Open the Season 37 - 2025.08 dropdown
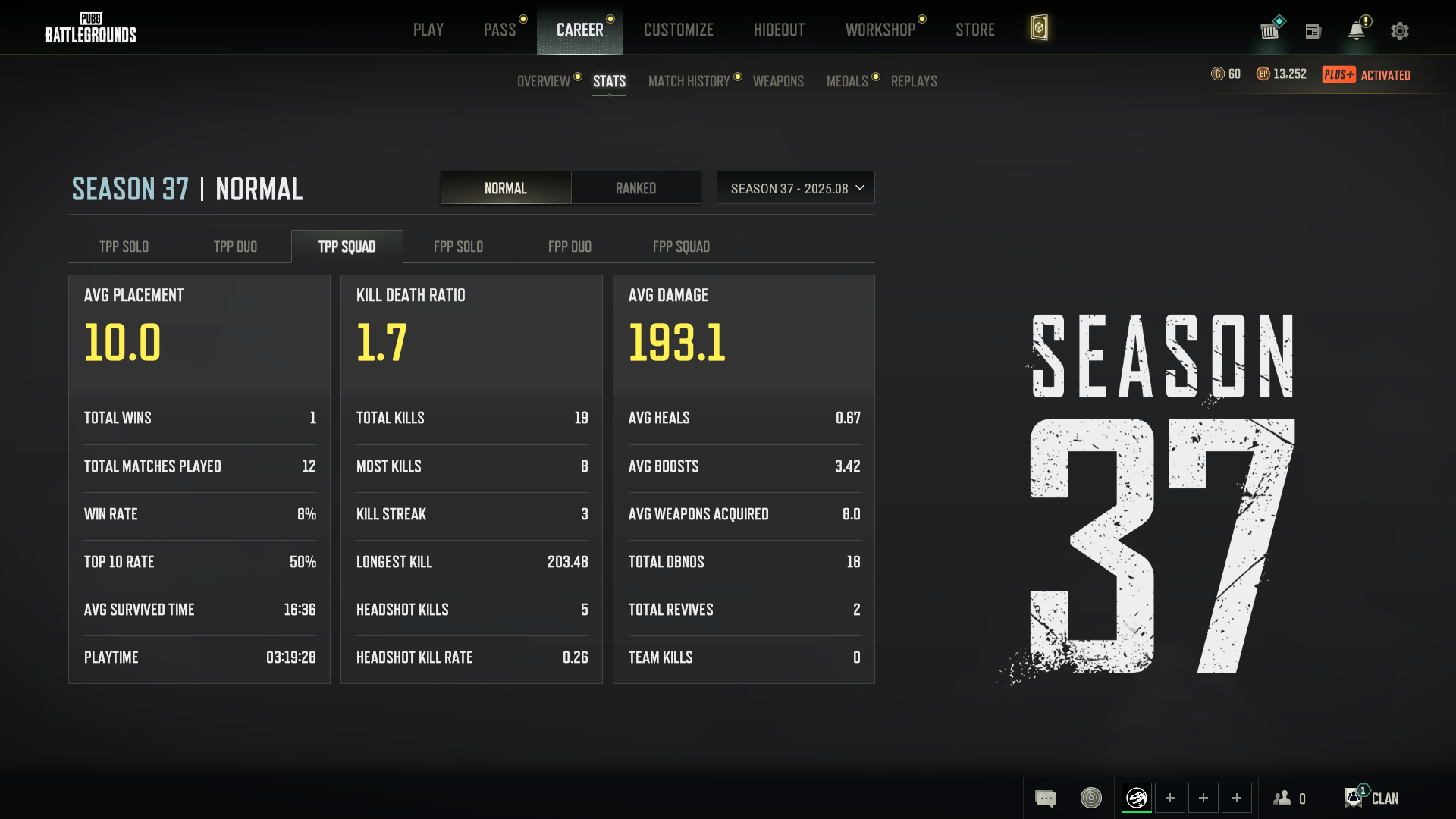 [x=795, y=188]
